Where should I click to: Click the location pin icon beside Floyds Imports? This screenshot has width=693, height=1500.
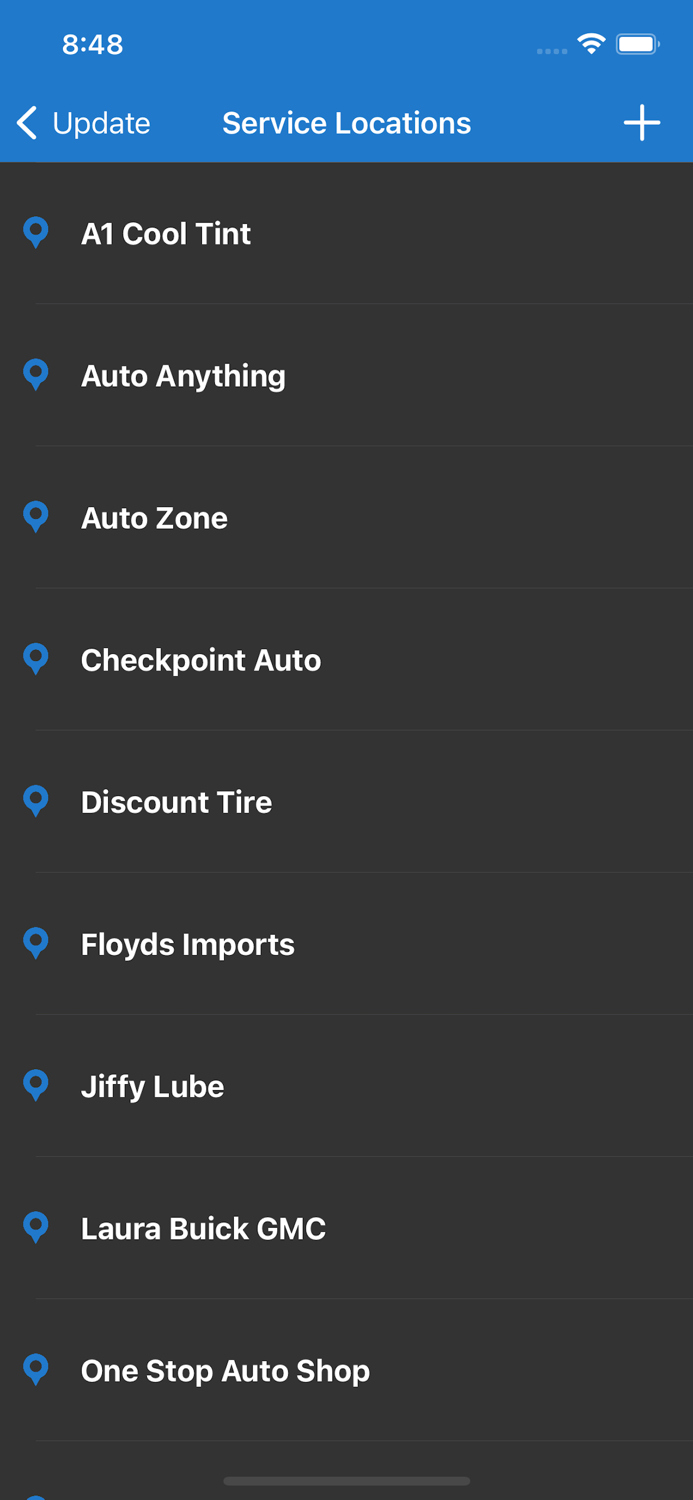36,943
